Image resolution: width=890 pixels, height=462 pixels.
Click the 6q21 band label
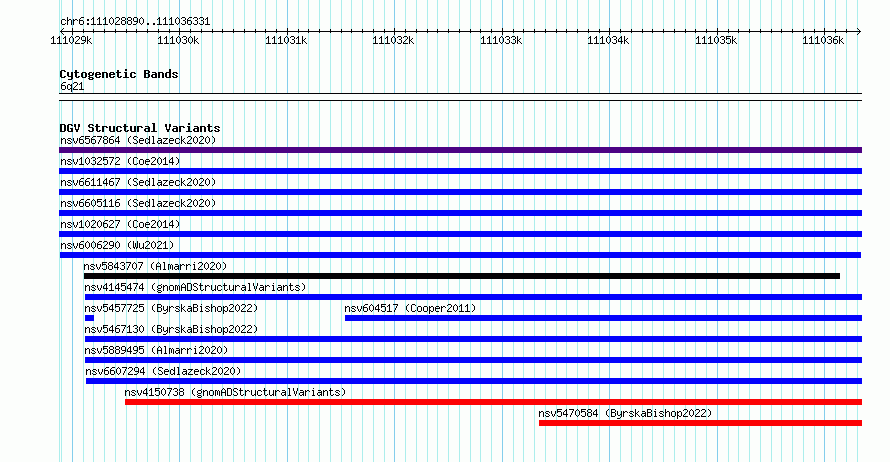72,86
